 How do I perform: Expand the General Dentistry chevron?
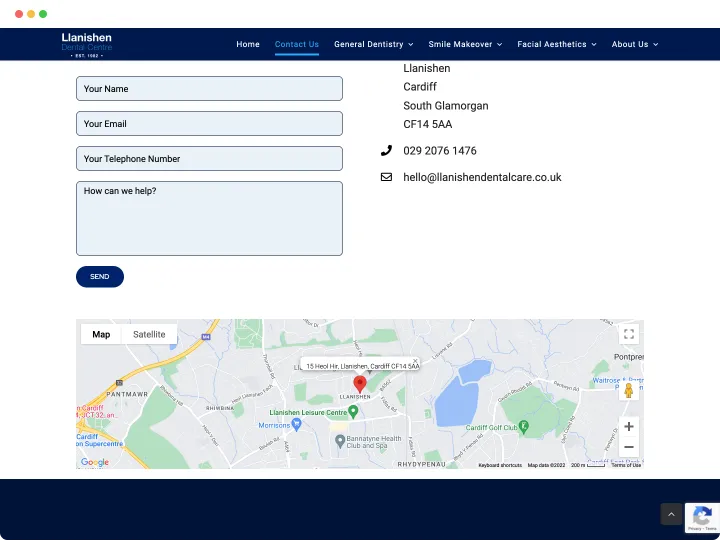(411, 45)
